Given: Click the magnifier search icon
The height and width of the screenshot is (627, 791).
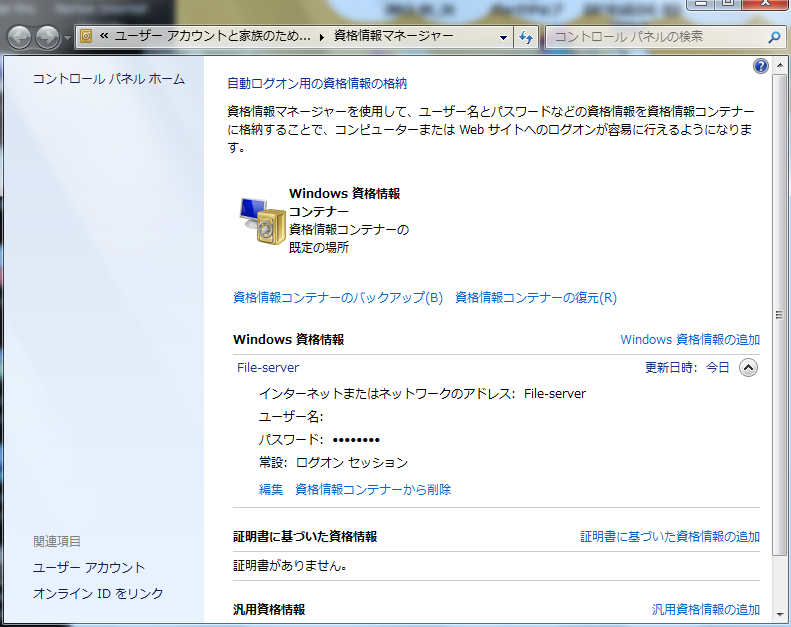Looking at the screenshot, I should 774,37.
